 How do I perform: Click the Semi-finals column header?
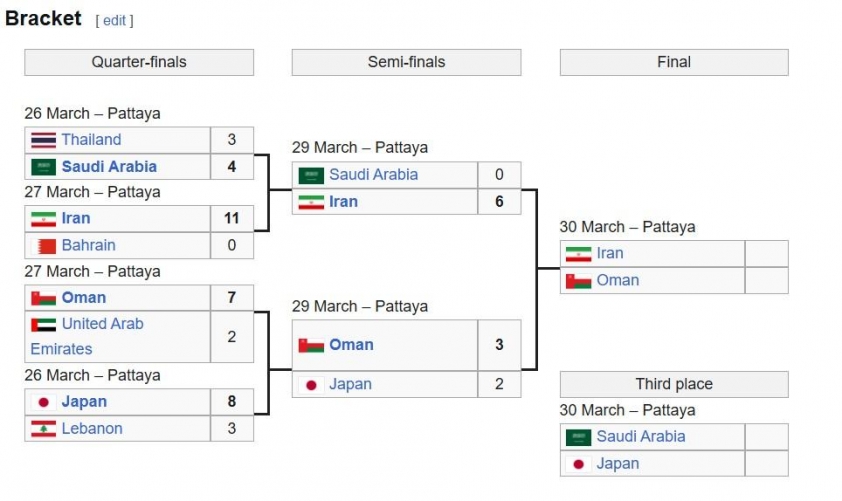tap(407, 62)
